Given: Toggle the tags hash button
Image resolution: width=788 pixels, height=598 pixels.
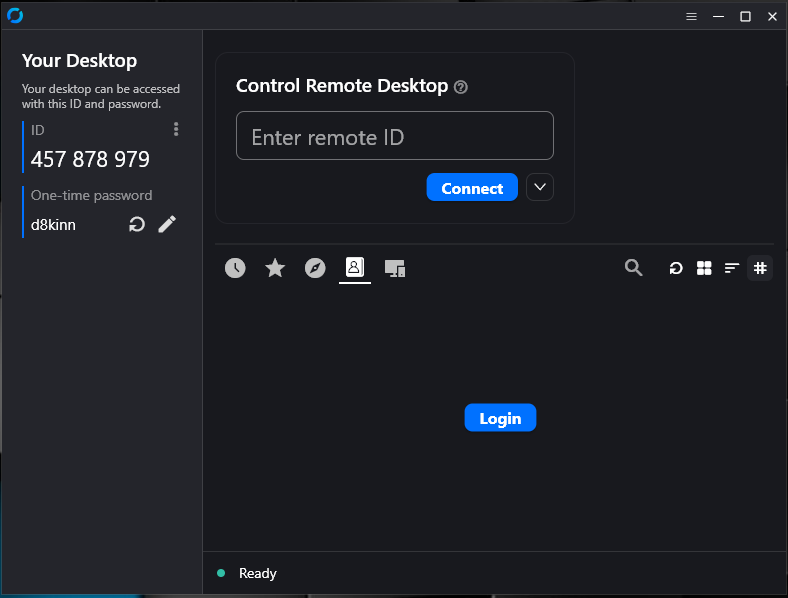Looking at the screenshot, I should (760, 268).
